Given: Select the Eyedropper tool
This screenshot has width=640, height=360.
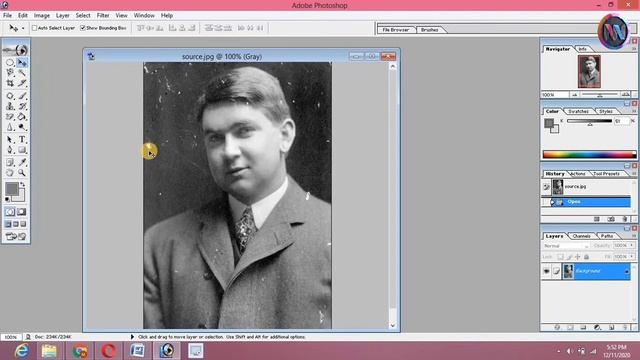Looking at the screenshot, I should (22, 162).
